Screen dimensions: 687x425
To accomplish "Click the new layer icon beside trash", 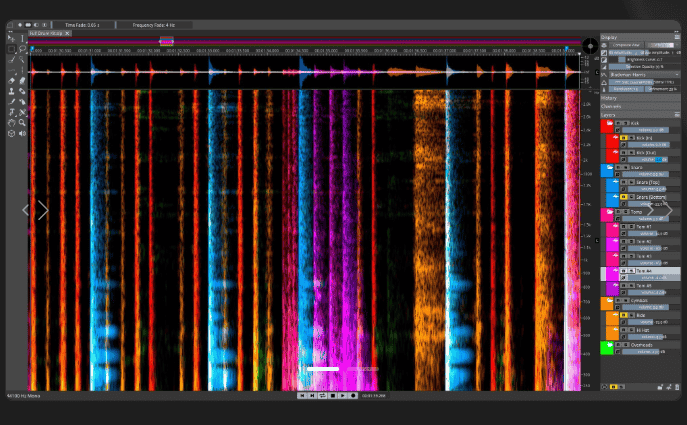I will pos(669,387).
